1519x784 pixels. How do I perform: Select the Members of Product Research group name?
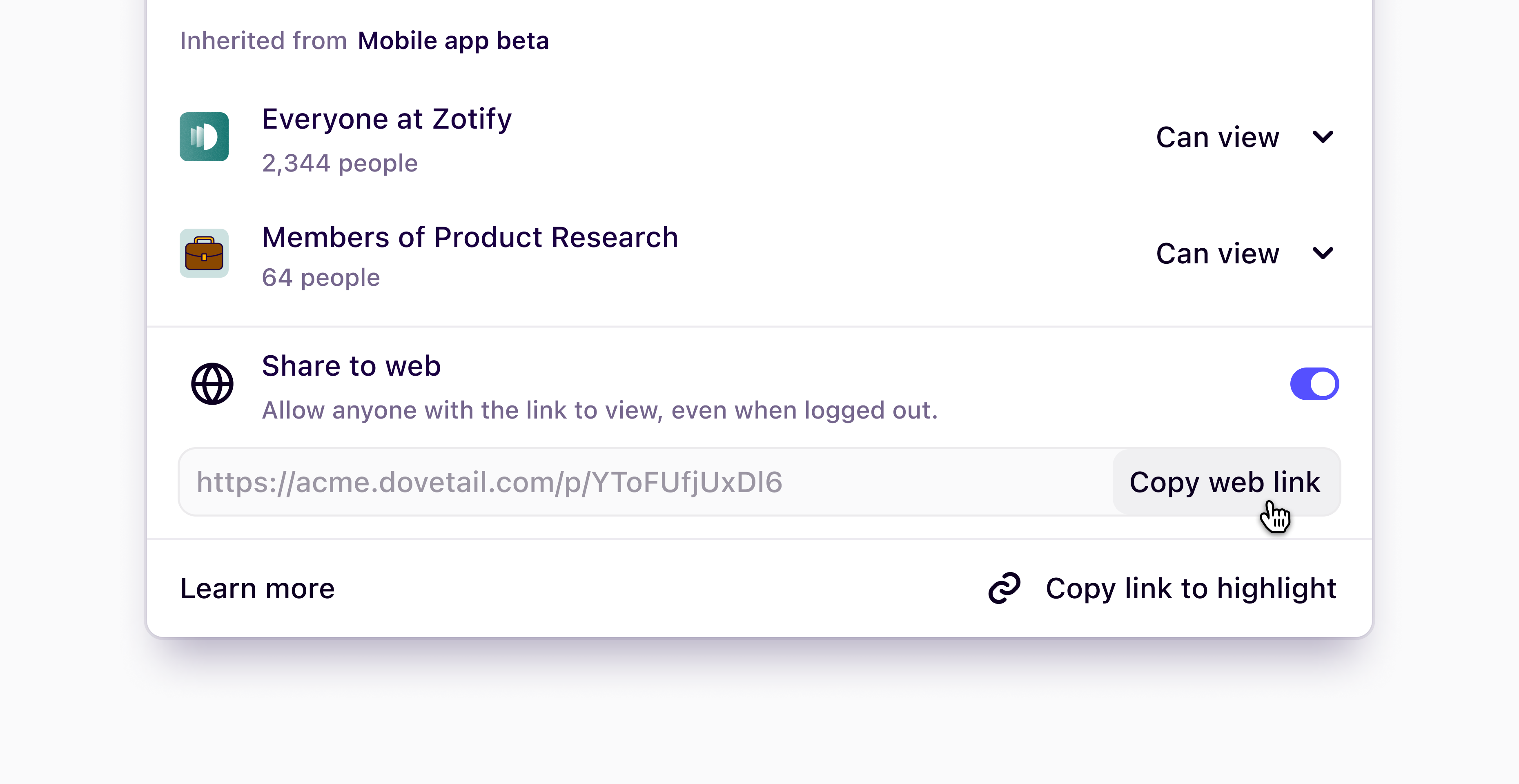[x=470, y=238]
